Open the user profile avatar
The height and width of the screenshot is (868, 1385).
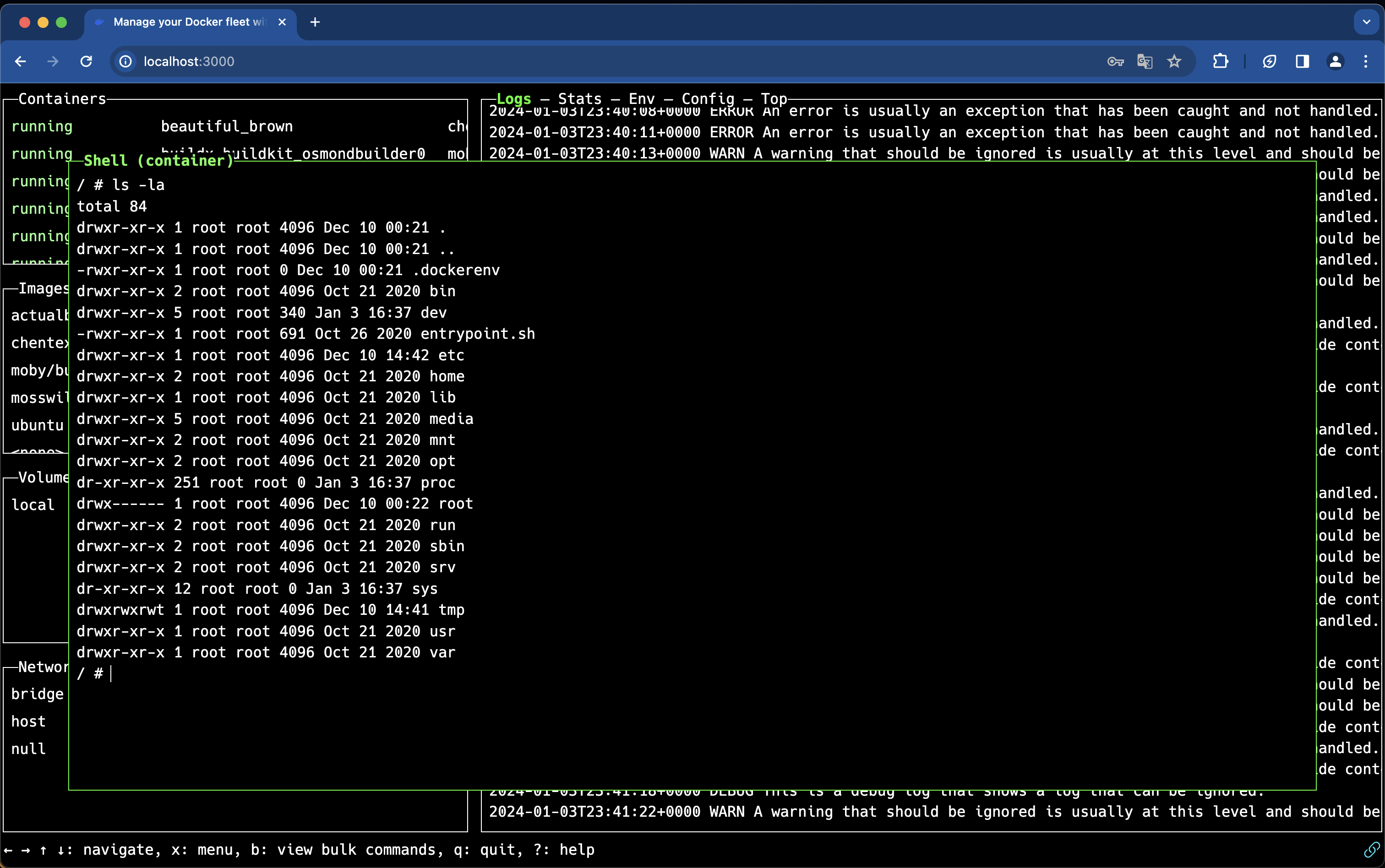tap(1335, 61)
